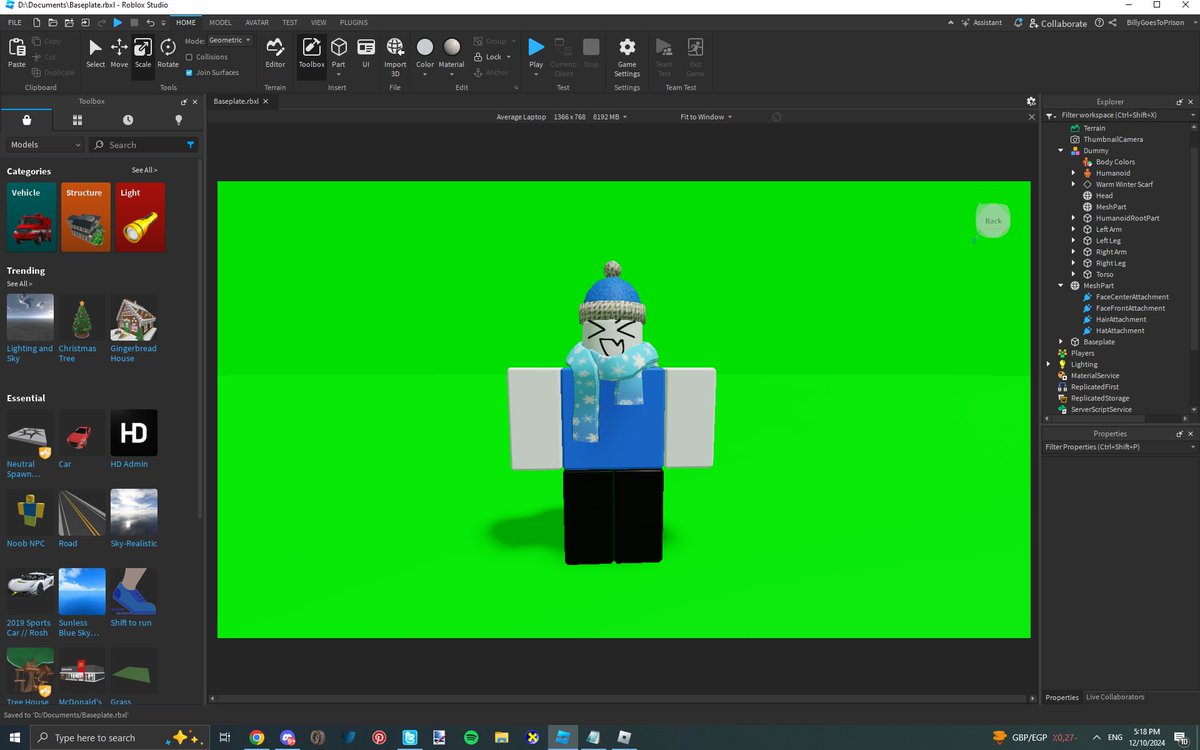Open the Toolbox search filter options
This screenshot has width=1200, height=750.
[x=190, y=145]
